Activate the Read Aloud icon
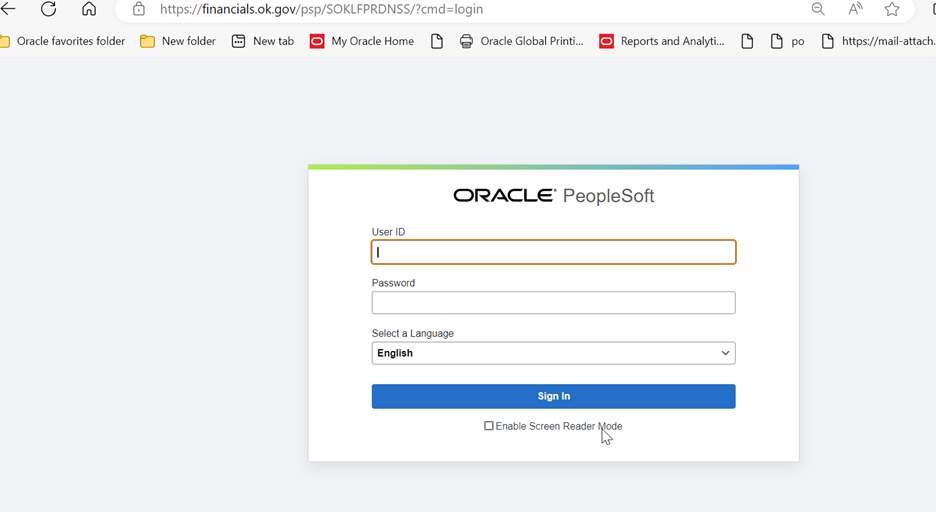This screenshot has height=512, width=936. click(x=855, y=9)
